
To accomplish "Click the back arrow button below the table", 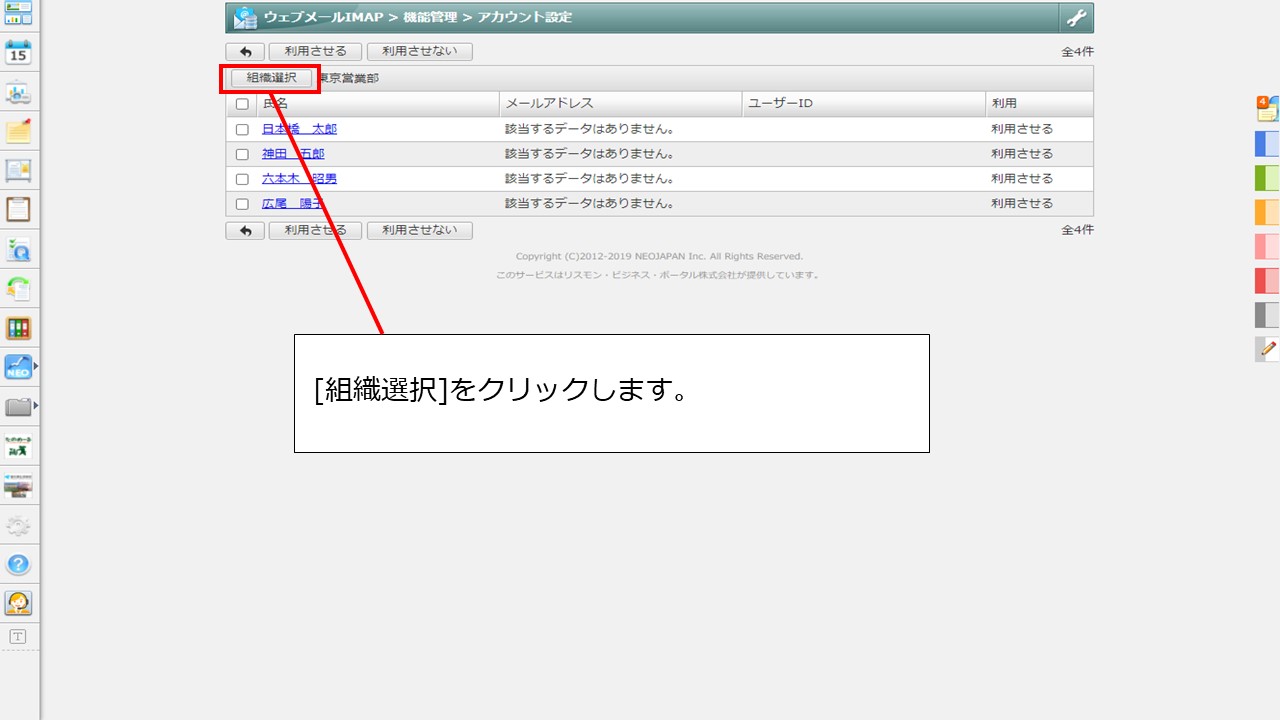I will [x=244, y=230].
